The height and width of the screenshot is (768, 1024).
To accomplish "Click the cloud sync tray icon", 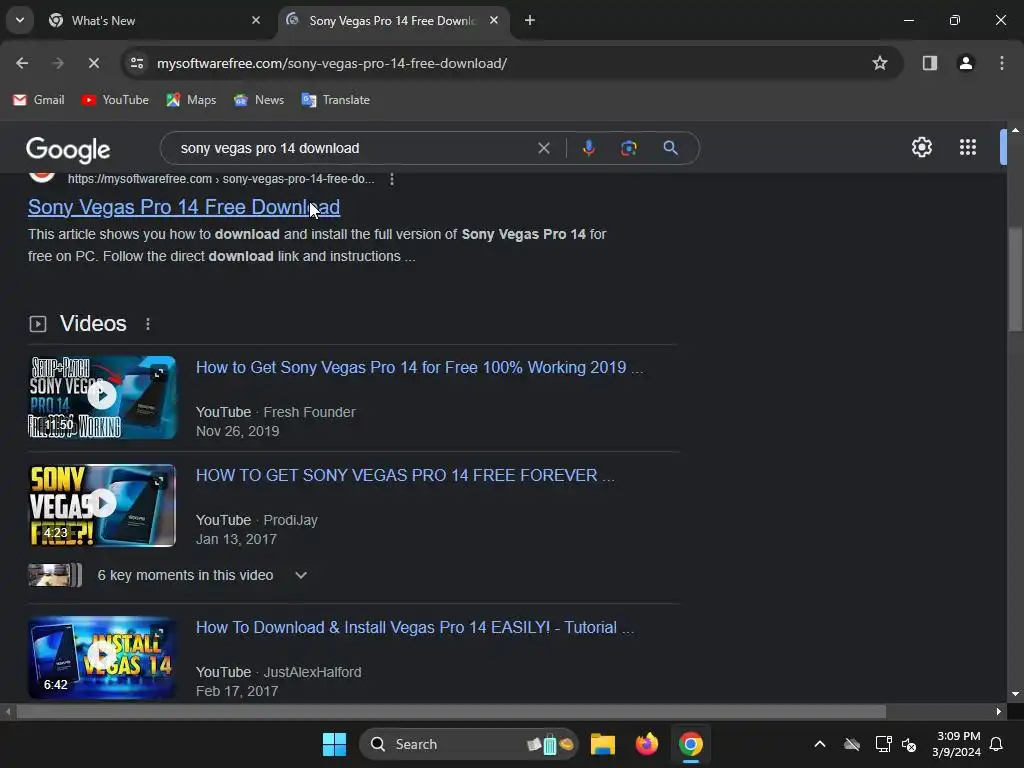I will [x=852, y=744].
